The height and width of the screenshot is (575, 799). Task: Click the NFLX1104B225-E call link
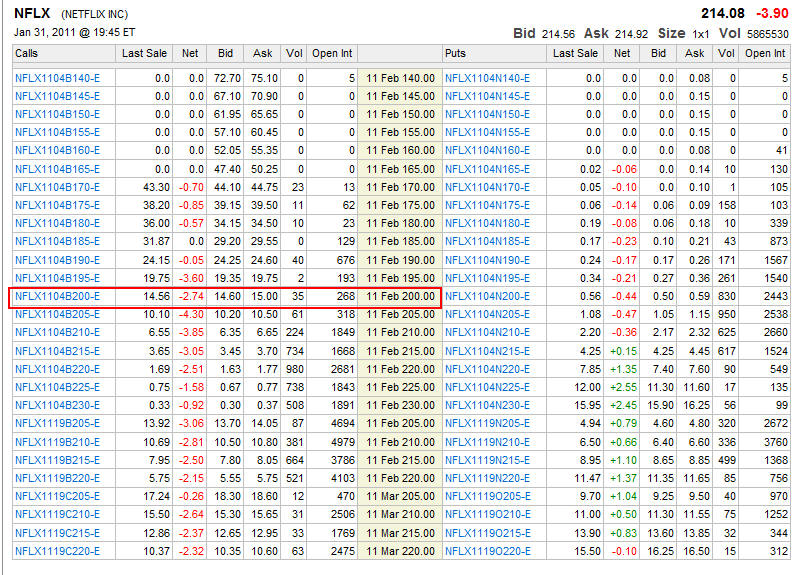(x=58, y=387)
